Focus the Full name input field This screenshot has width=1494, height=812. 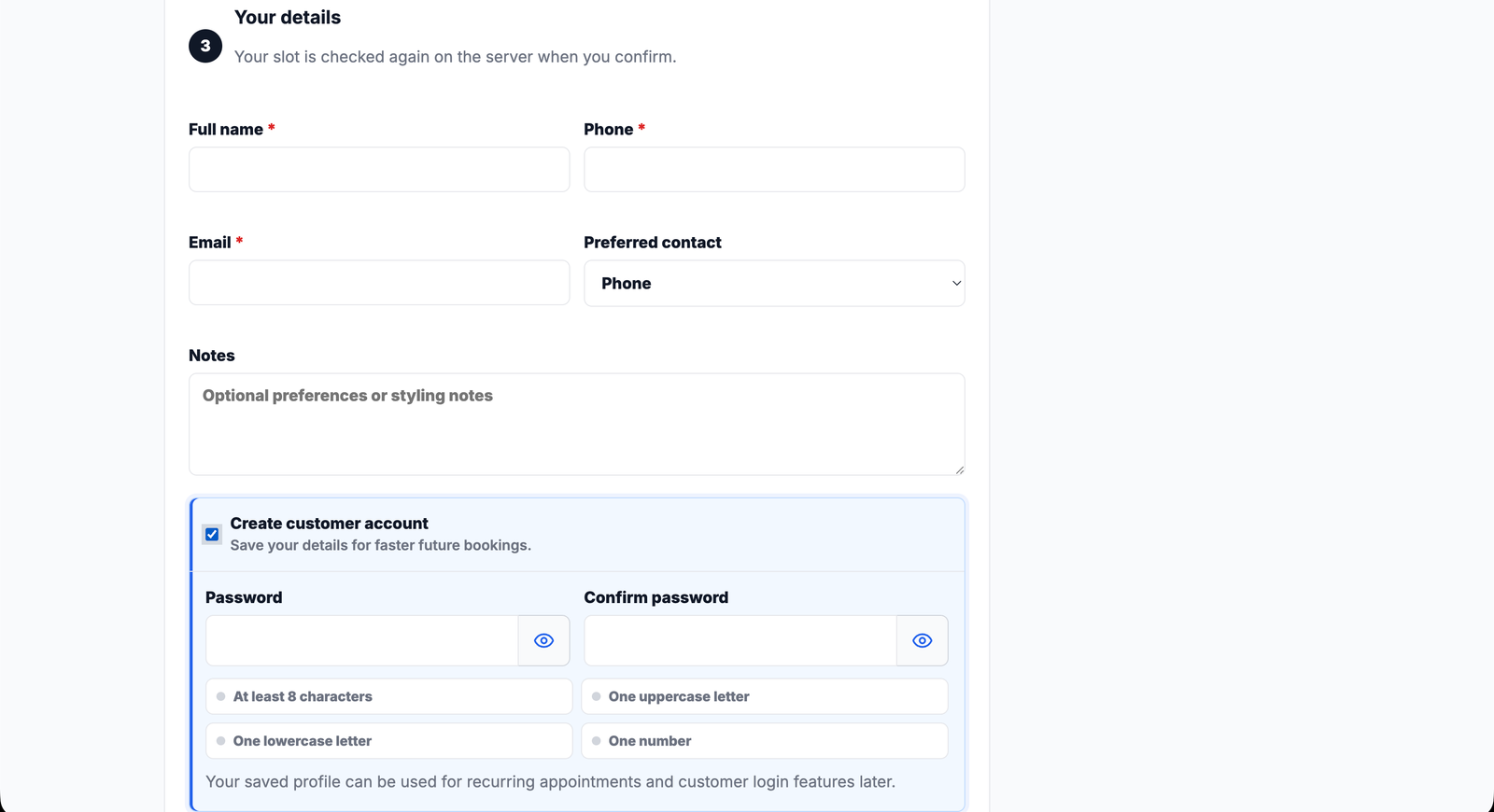click(379, 170)
